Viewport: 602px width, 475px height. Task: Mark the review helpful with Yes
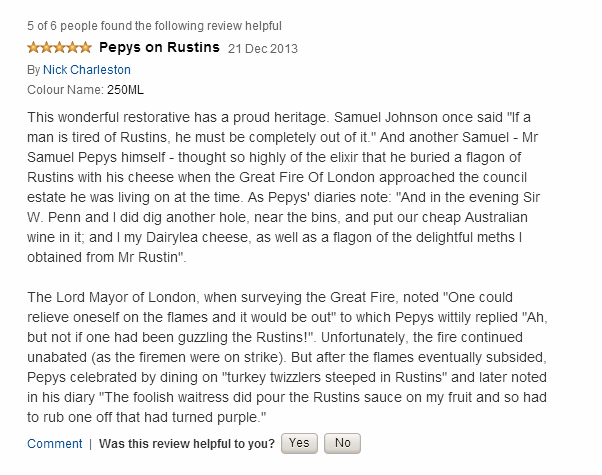pyautogui.click(x=299, y=443)
